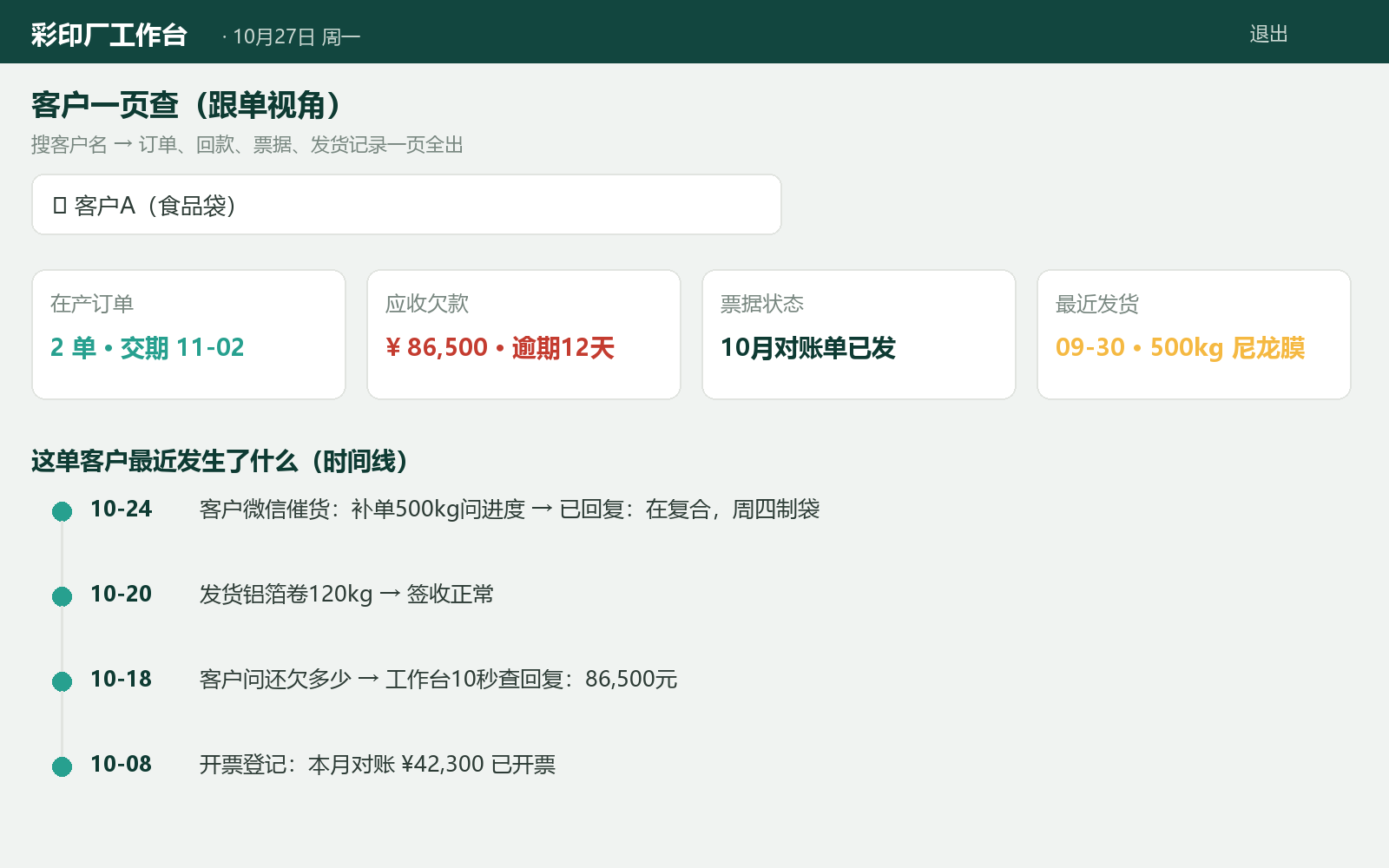Click the date label 10-18
The image size is (1389, 868).
[122, 679]
